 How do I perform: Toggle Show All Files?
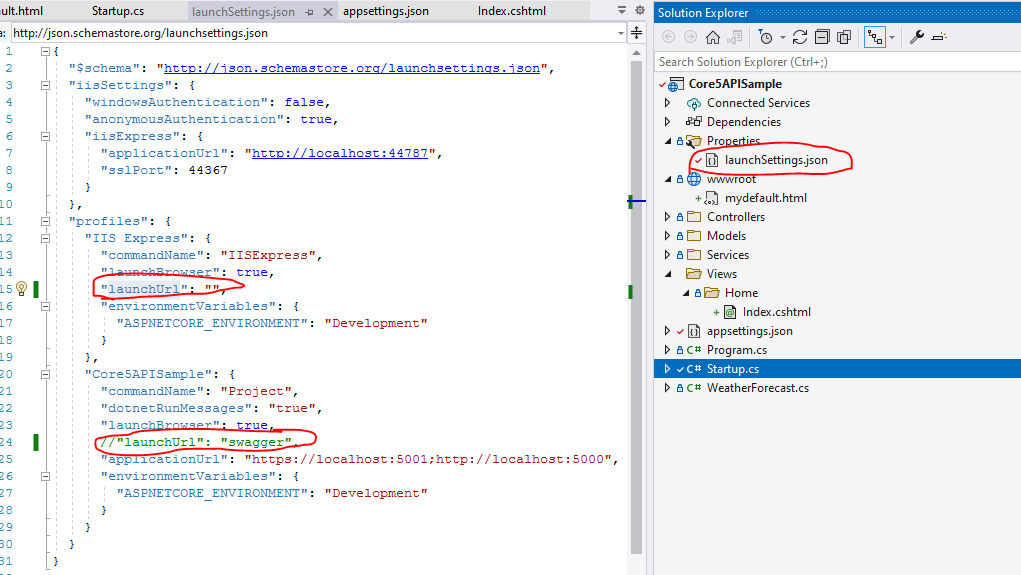point(844,37)
